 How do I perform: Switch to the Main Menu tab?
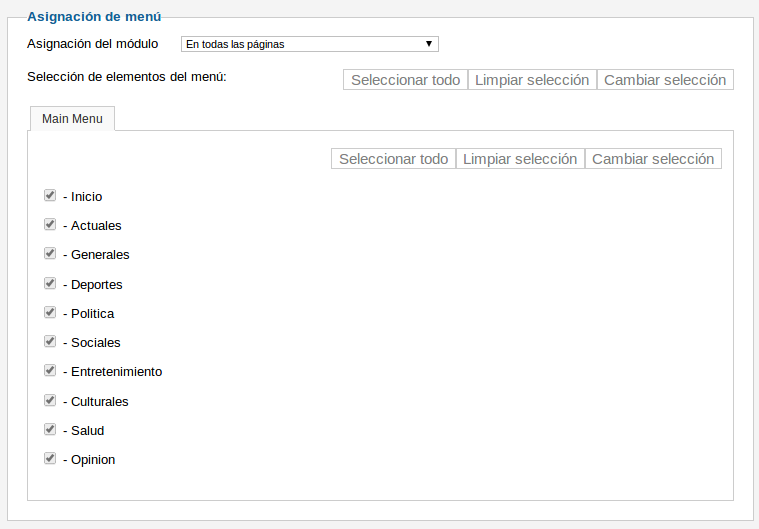click(x=72, y=119)
